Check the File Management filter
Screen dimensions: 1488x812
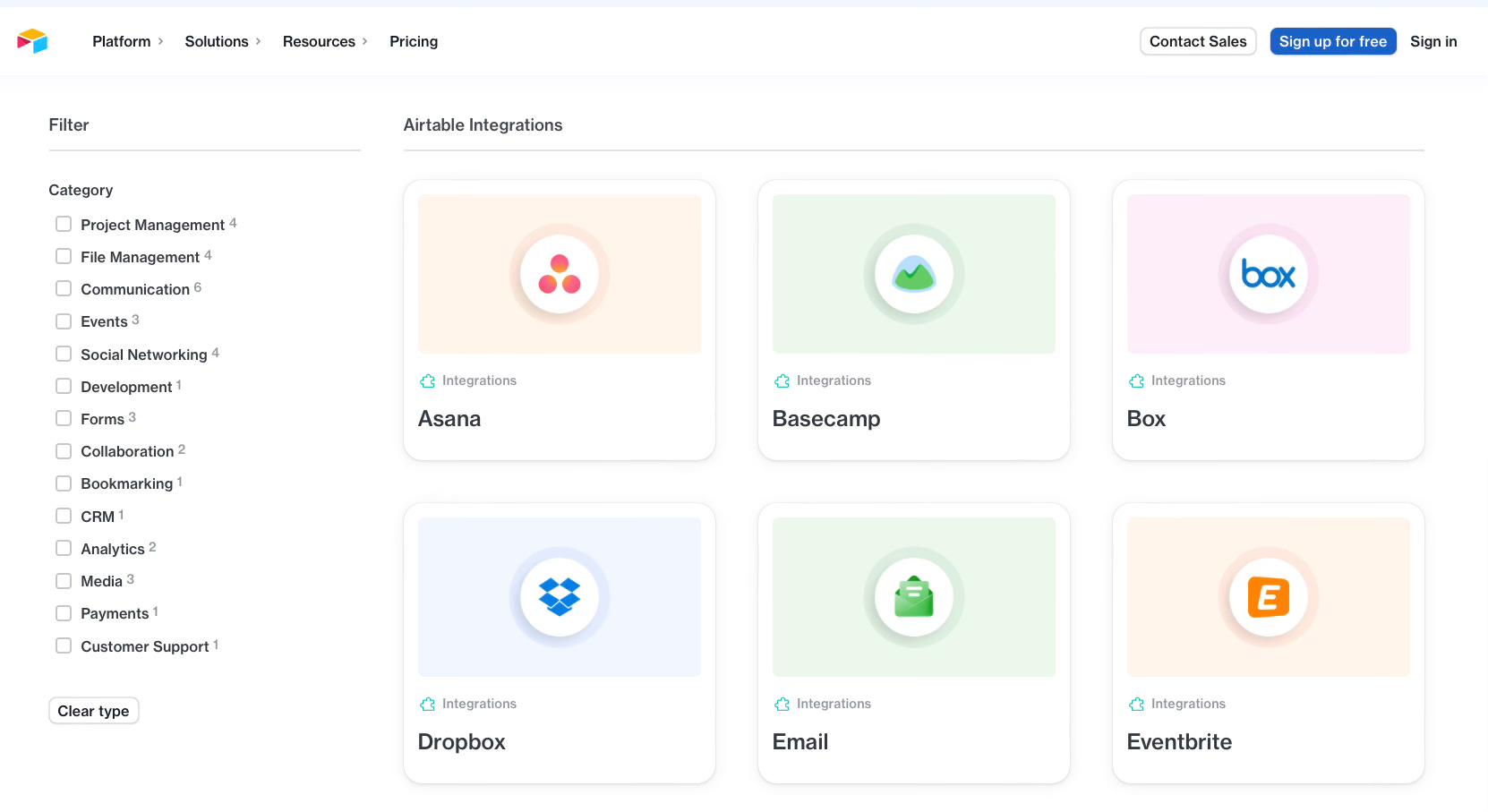tap(64, 256)
